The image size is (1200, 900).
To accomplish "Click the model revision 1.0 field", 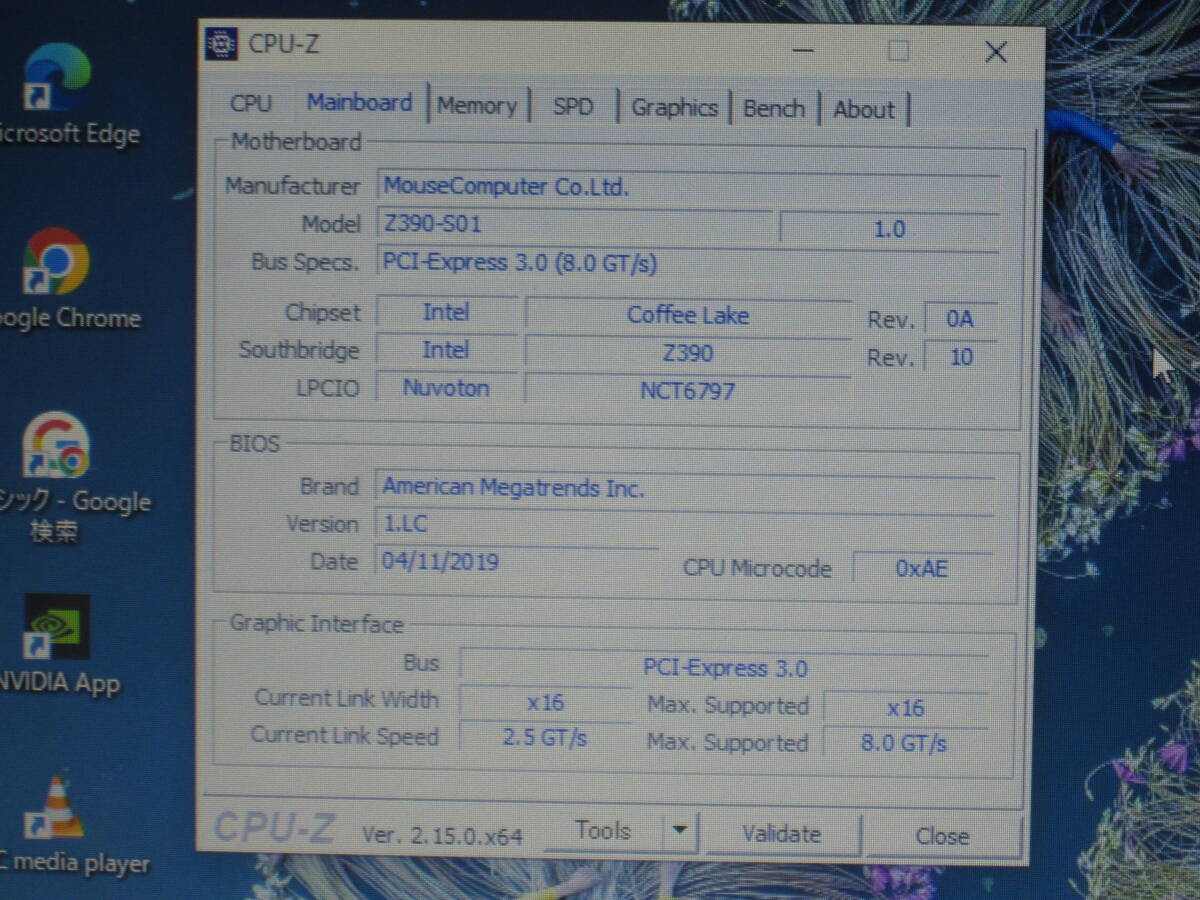I will pos(890,228).
